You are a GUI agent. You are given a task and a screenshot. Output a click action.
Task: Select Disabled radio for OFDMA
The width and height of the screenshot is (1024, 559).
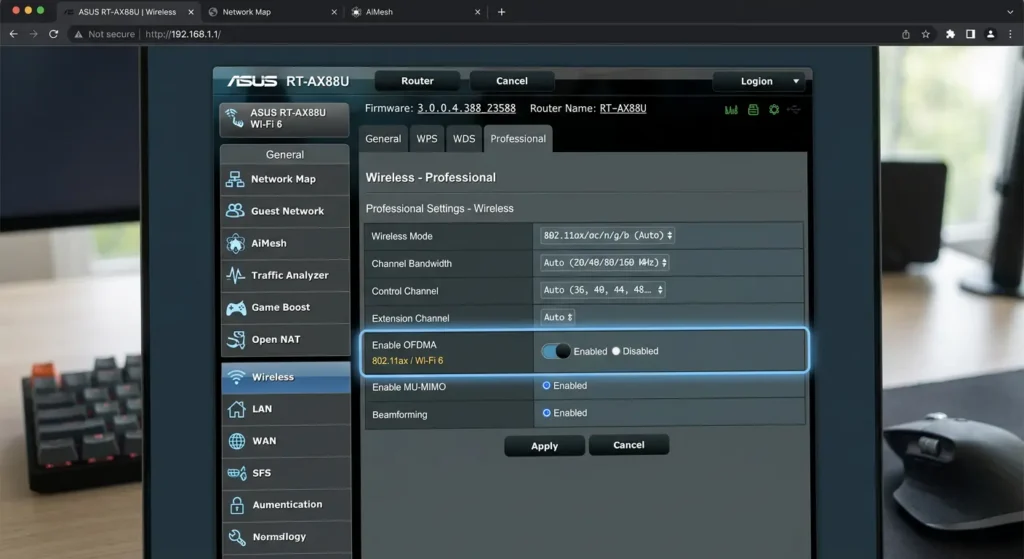click(x=616, y=351)
